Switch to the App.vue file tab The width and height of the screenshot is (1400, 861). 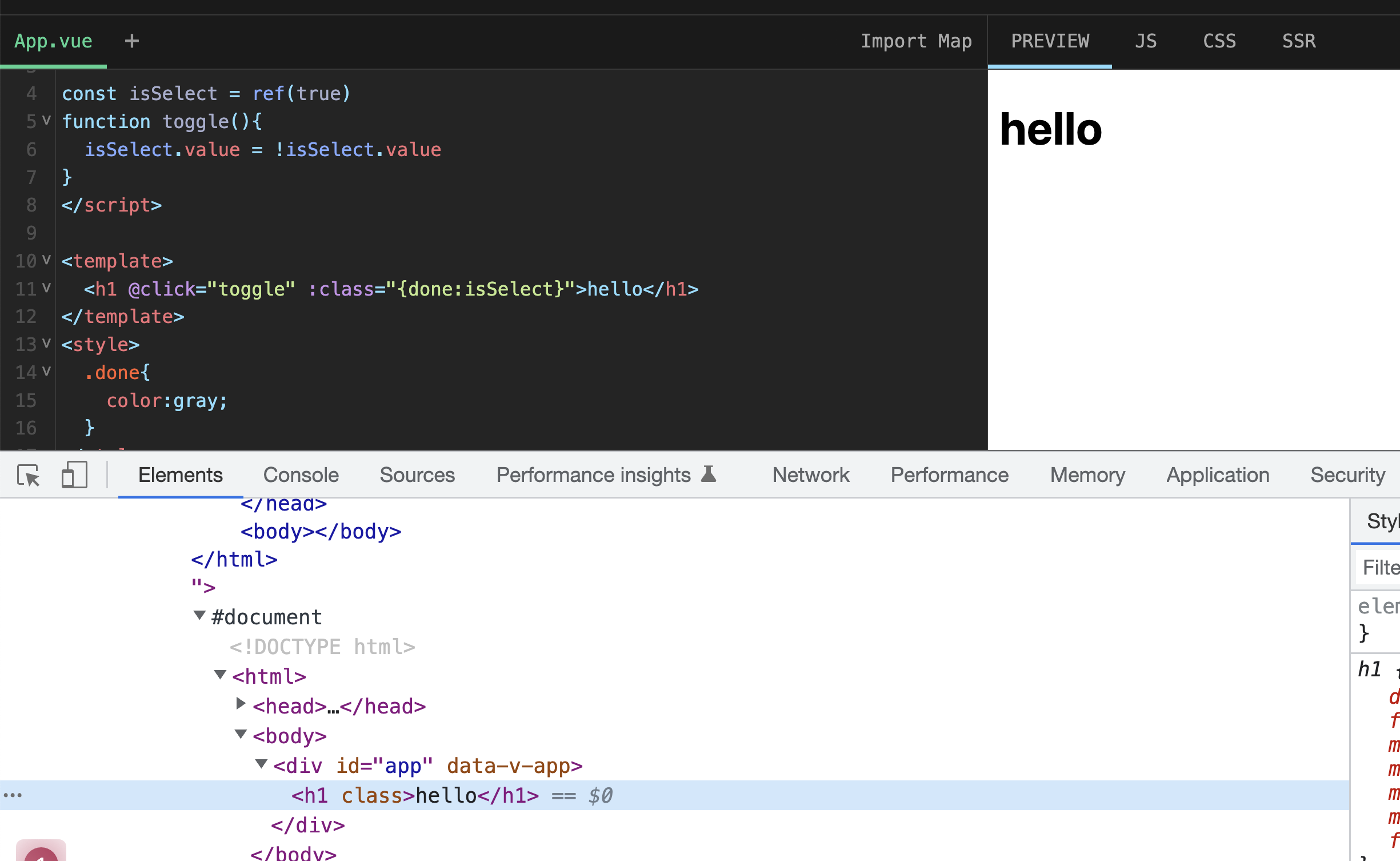[x=53, y=41]
